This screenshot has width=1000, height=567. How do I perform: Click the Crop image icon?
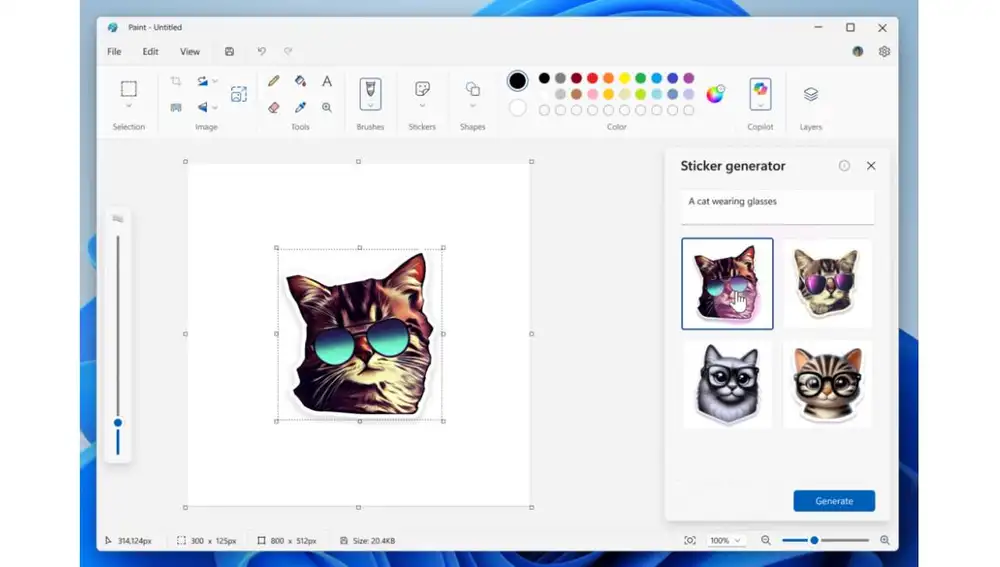click(x=175, y=81)
